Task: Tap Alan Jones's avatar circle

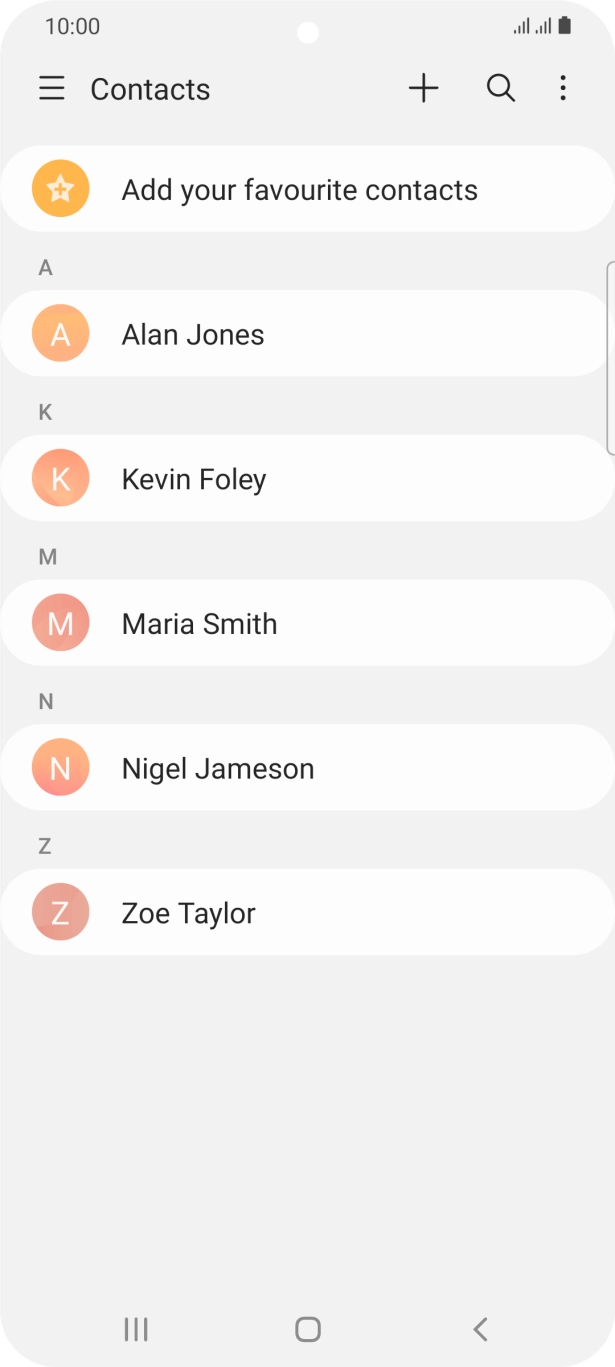Action: (59, 333)
